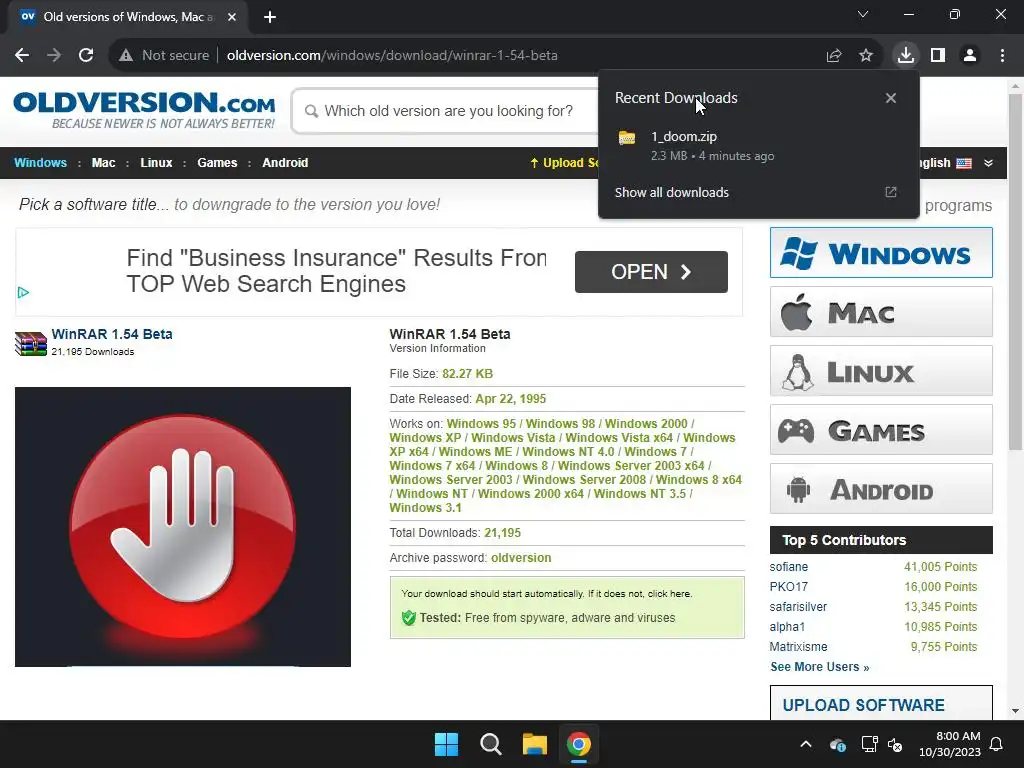Expand the language dropdown chevron
Screen dimensions: 1024x768
click(x=988, y=163)
